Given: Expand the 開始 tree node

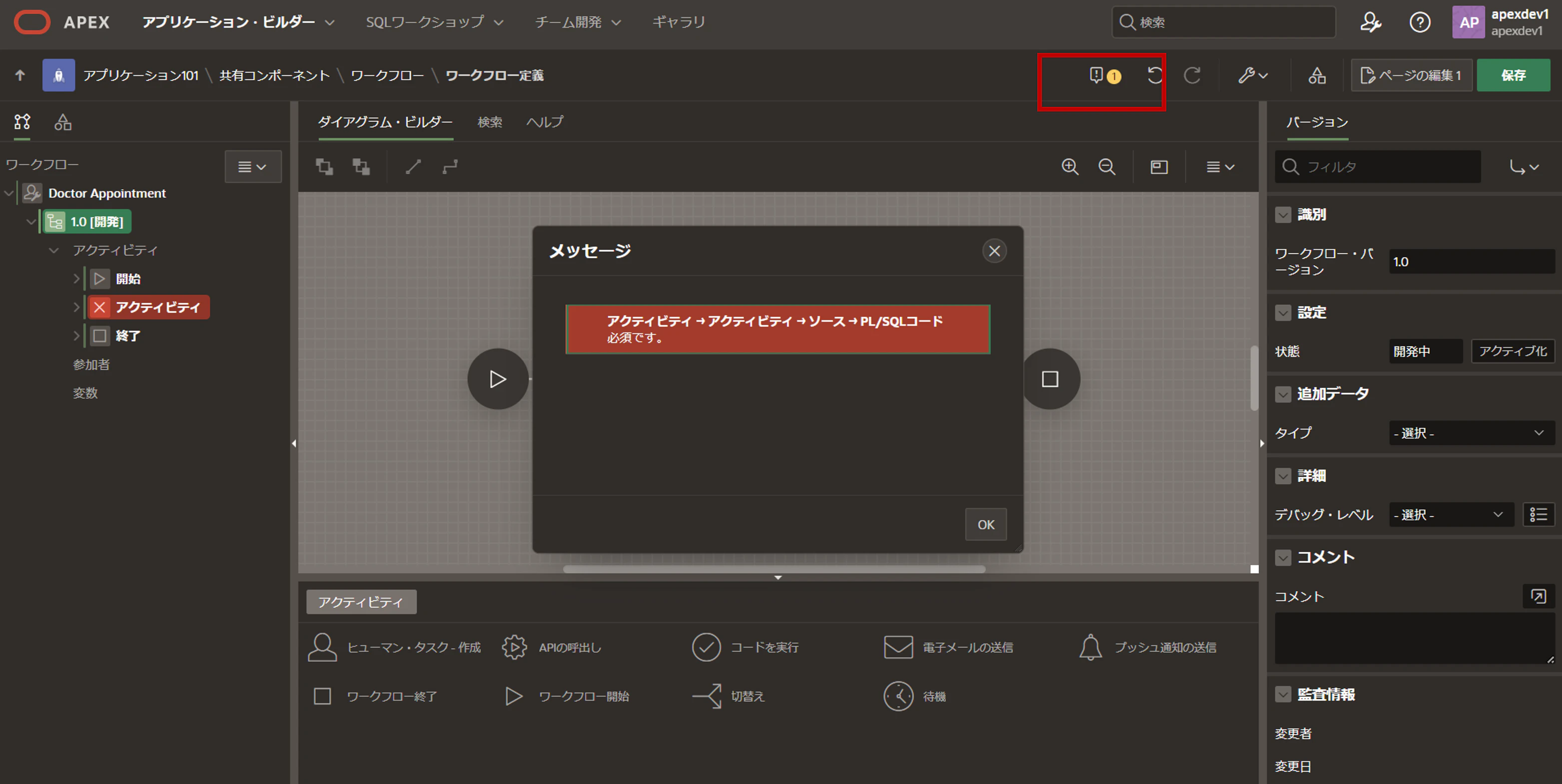Looking at the screenshot, I should (x=76, y=279).
